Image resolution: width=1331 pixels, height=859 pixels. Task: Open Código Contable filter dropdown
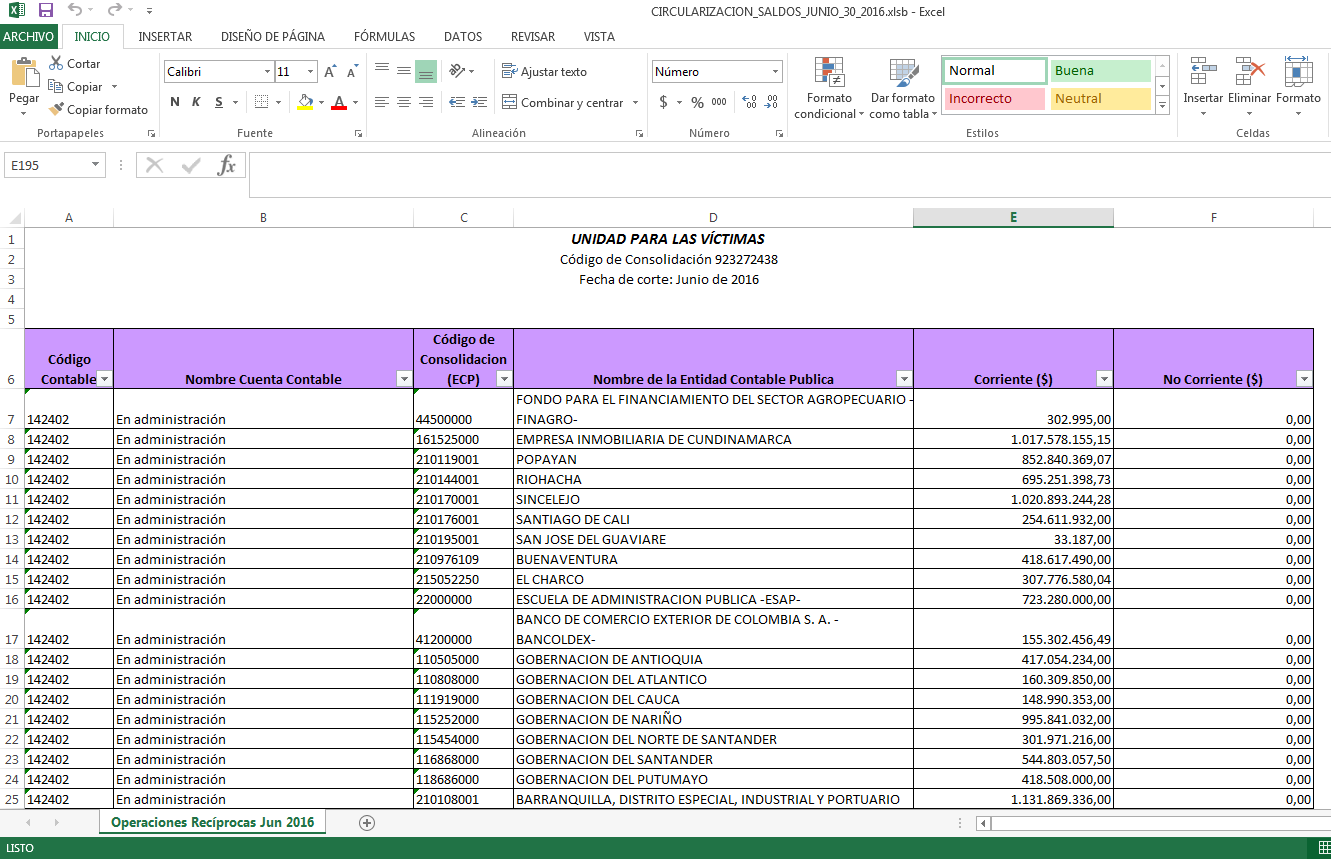tap(104, 379)
